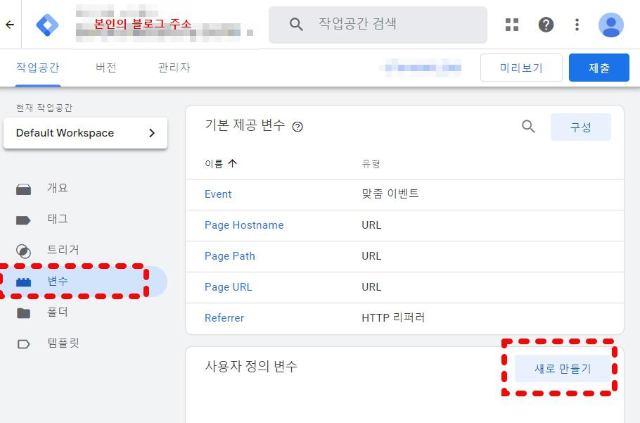
Task: Open the Google apps grid icon
Action: click(512, 24)
